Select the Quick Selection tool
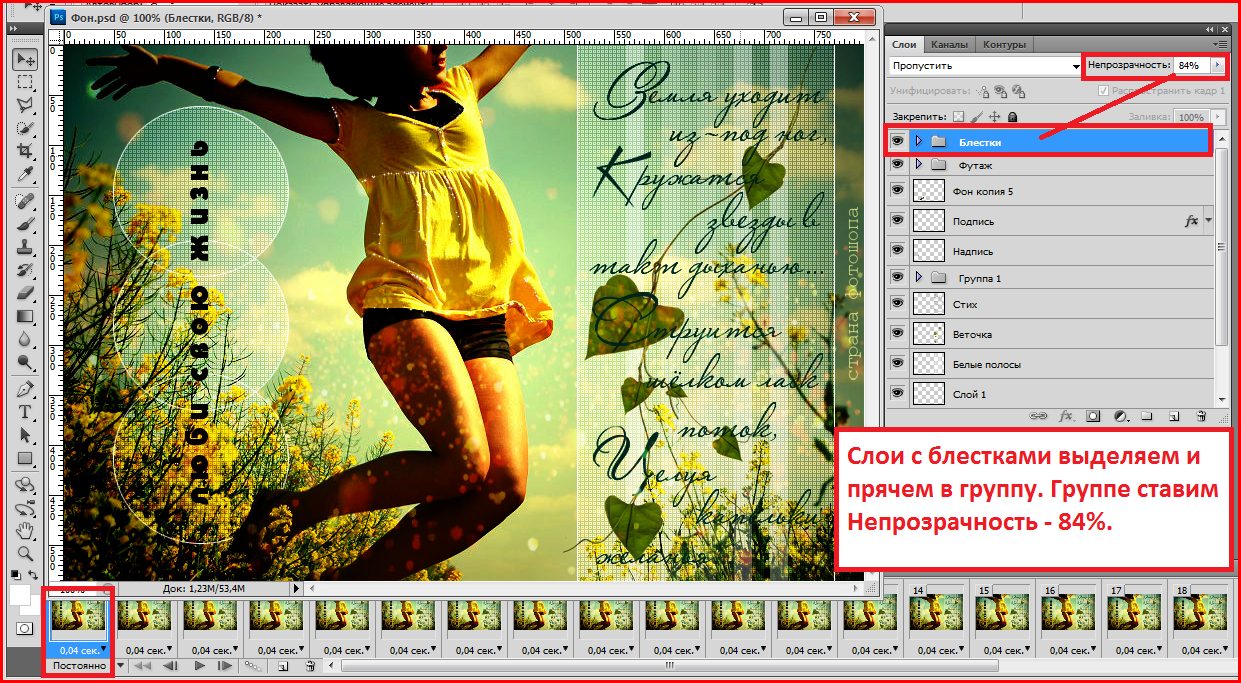 [x=26, y=128]
